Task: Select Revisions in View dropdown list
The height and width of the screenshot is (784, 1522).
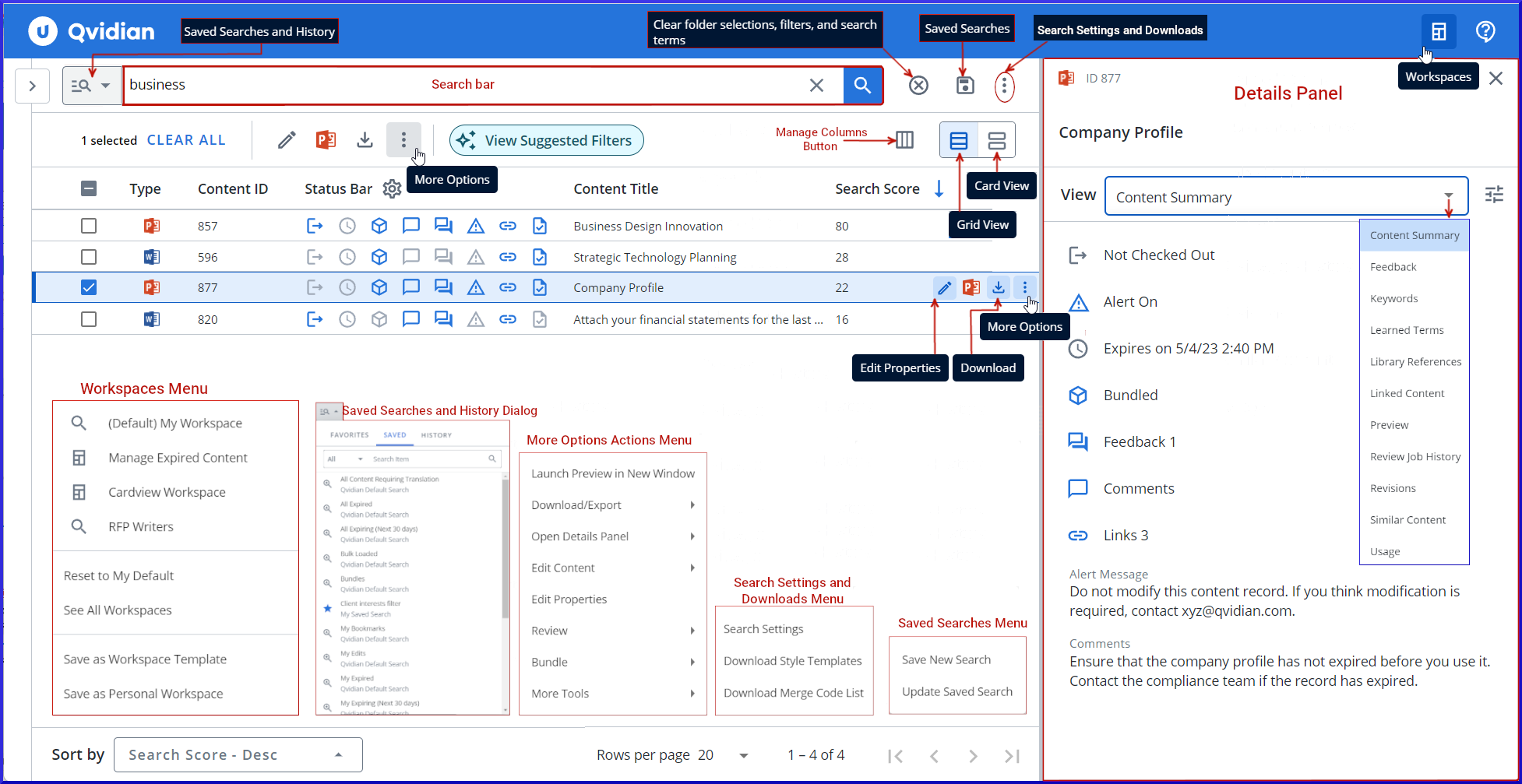Action: [1415, 489]
